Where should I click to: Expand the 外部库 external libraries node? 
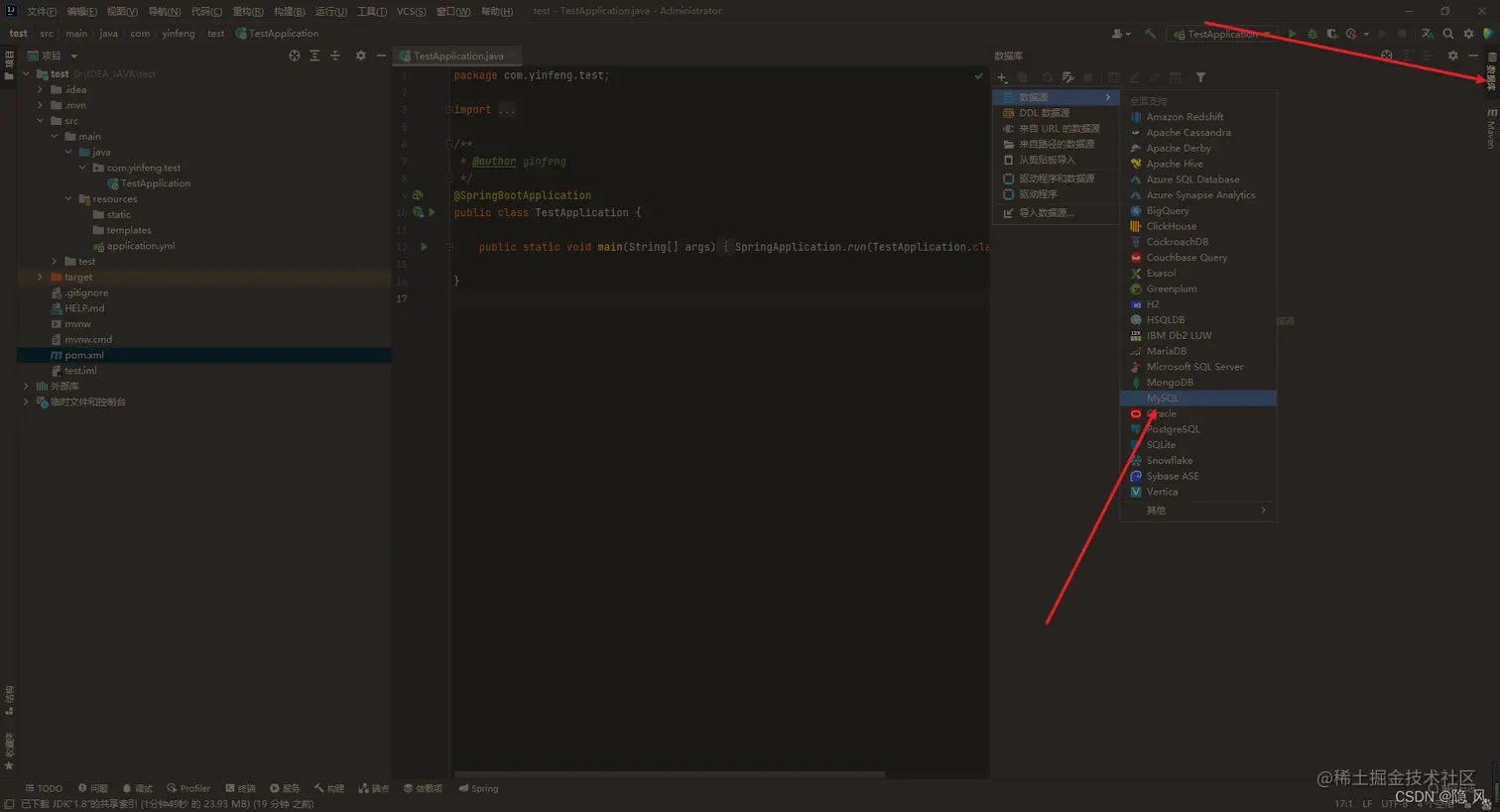(27, 387)
